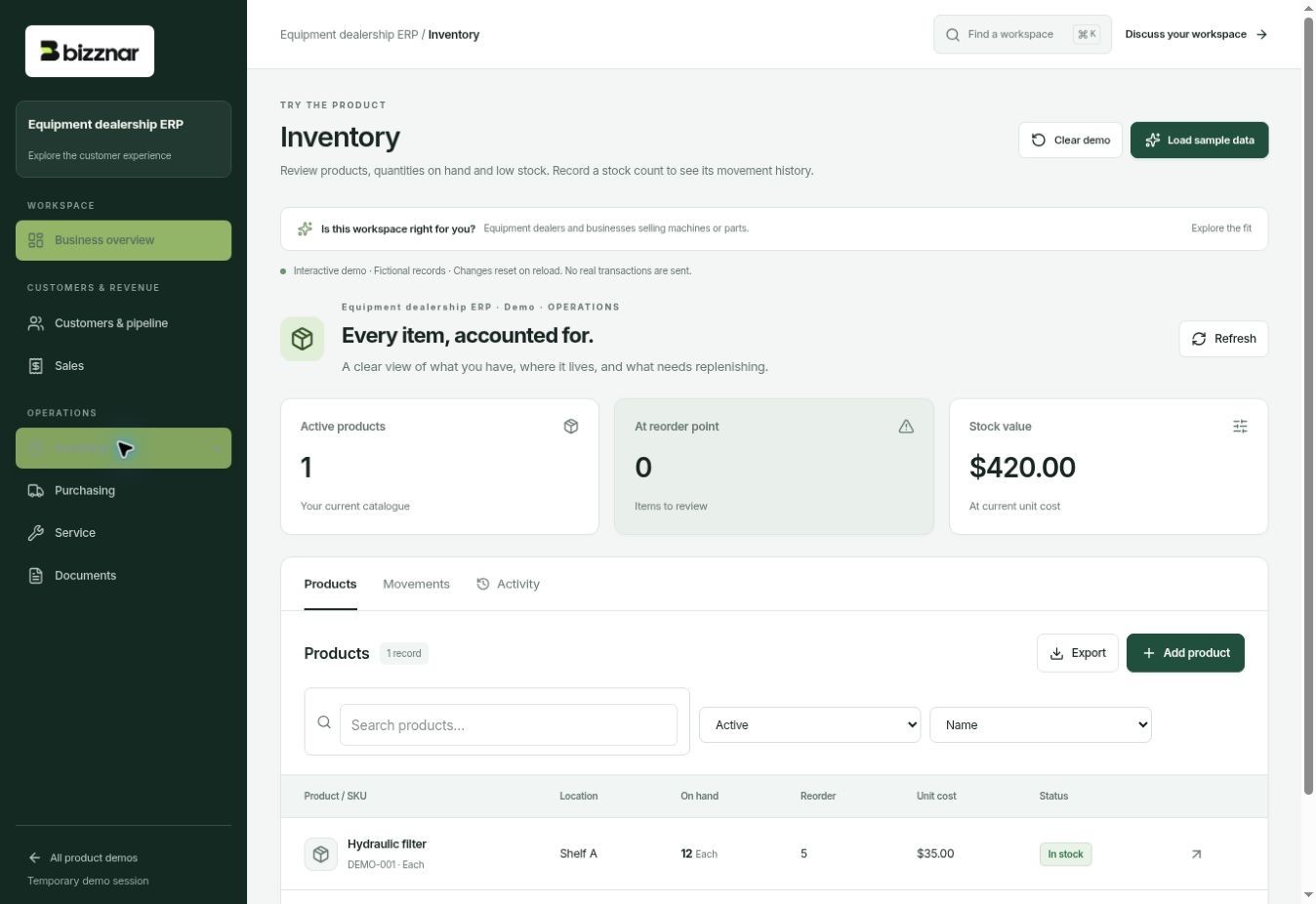Click the Clear demo button

(x=1071, y=140)
